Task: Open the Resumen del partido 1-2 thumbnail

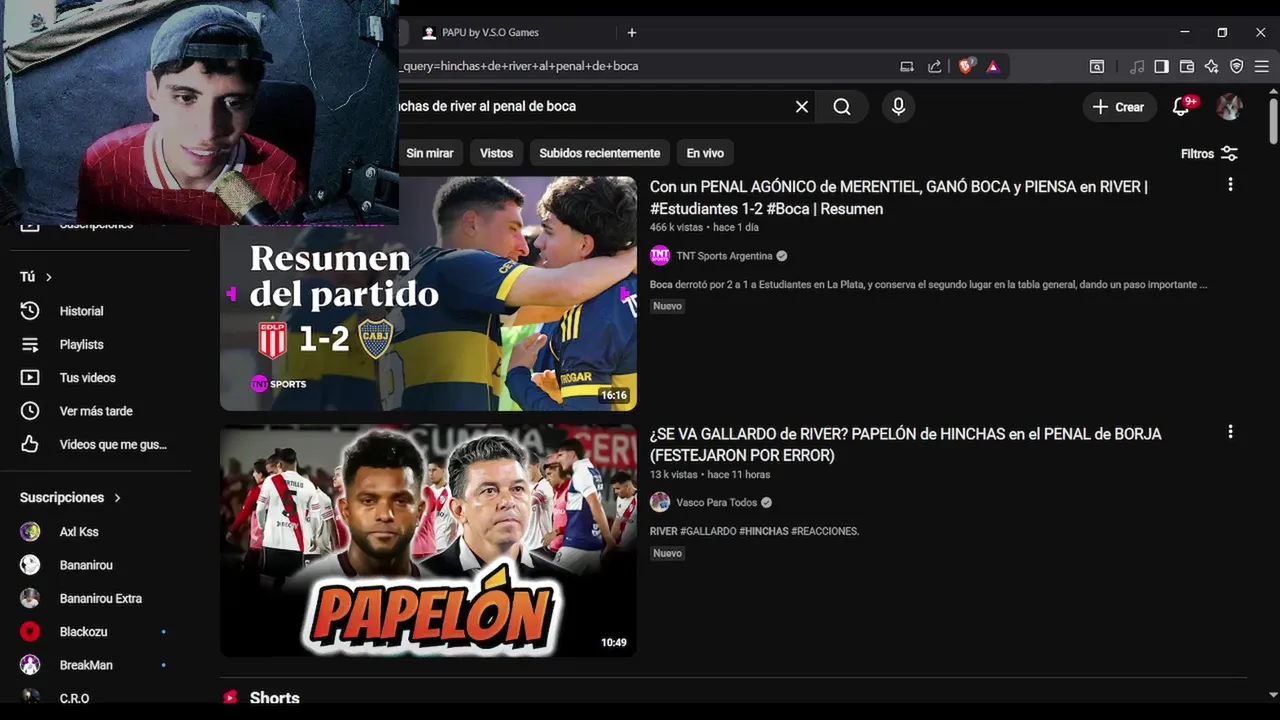Action: [x=428, y=294]
